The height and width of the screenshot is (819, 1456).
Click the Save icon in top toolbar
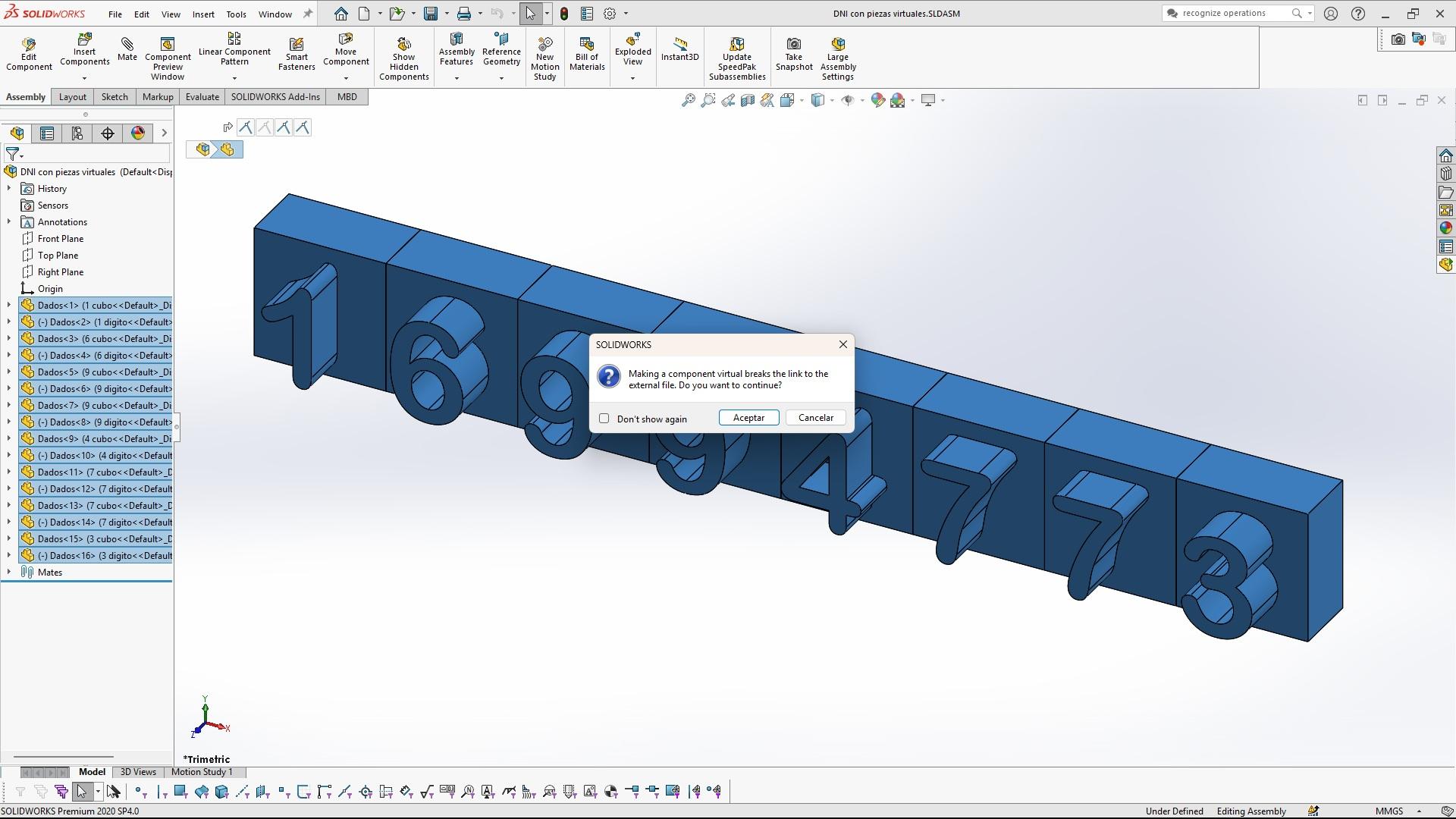430,14
